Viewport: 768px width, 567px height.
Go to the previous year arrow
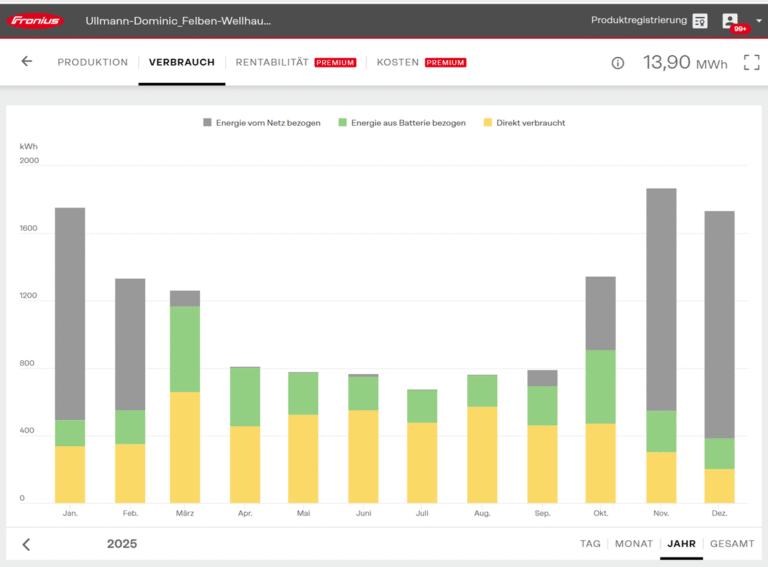[27, 544]
